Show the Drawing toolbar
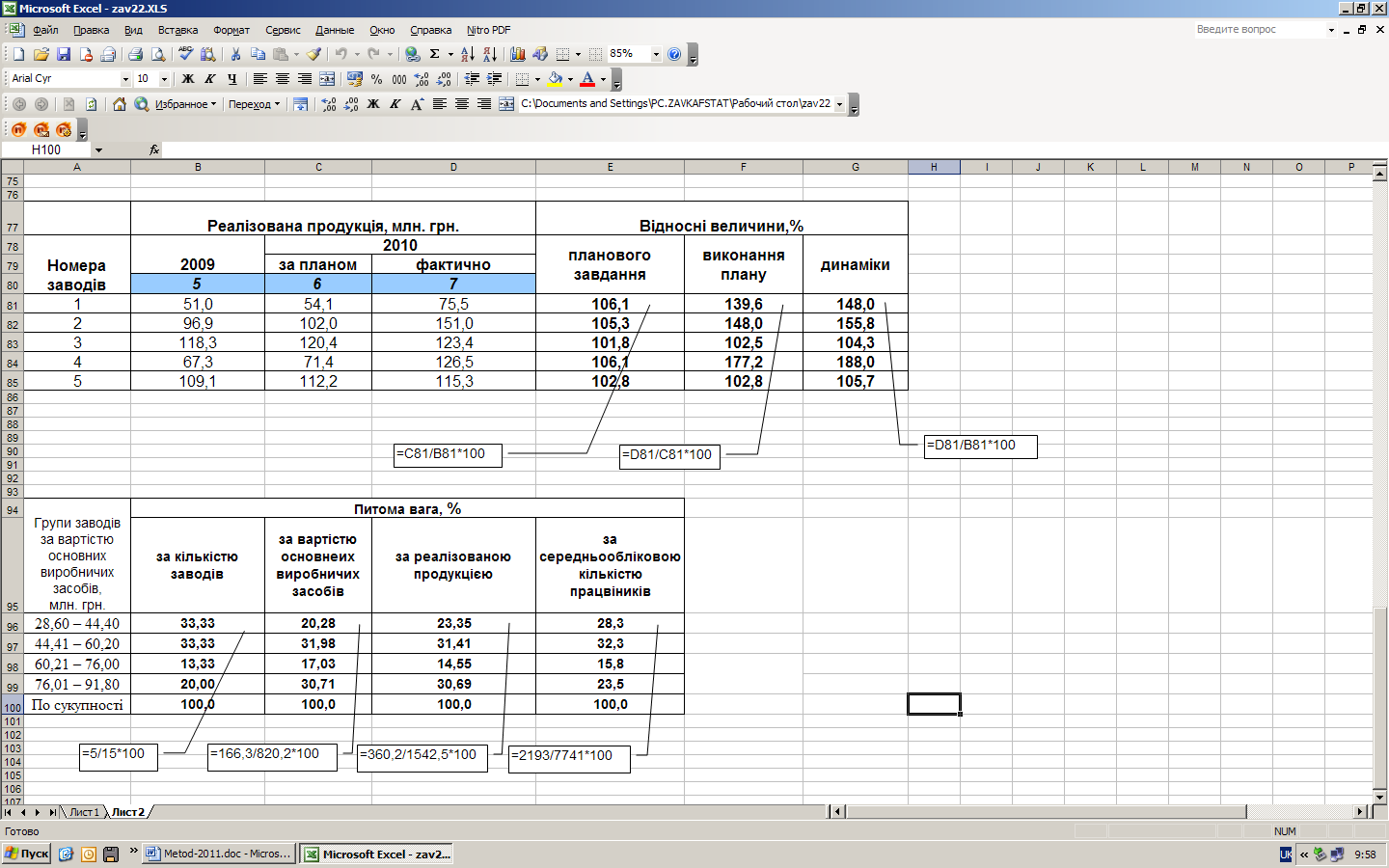 pos(539,54)
